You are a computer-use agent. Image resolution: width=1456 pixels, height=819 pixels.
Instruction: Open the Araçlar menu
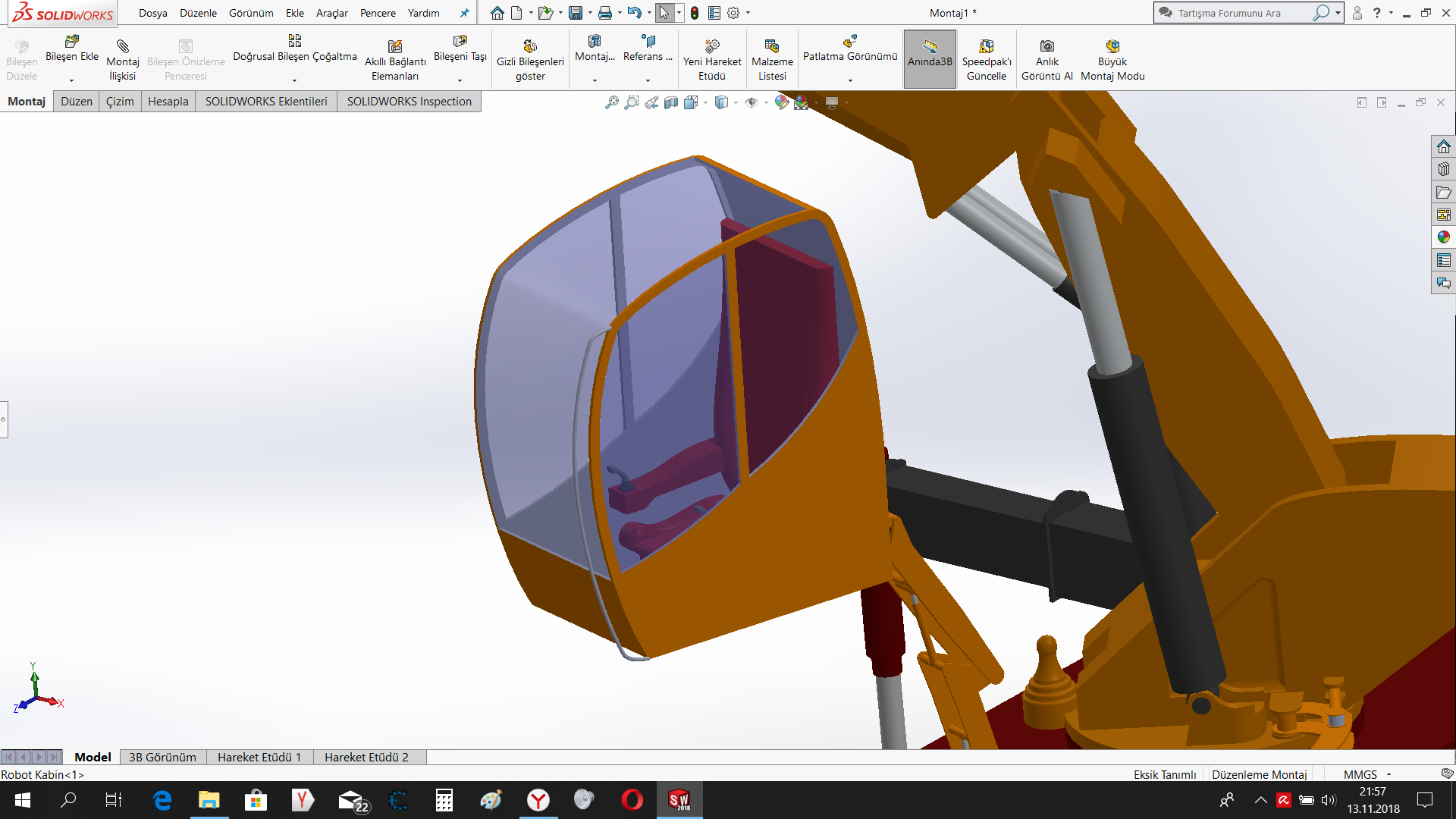pyautogui.click(x=332, y=13)
